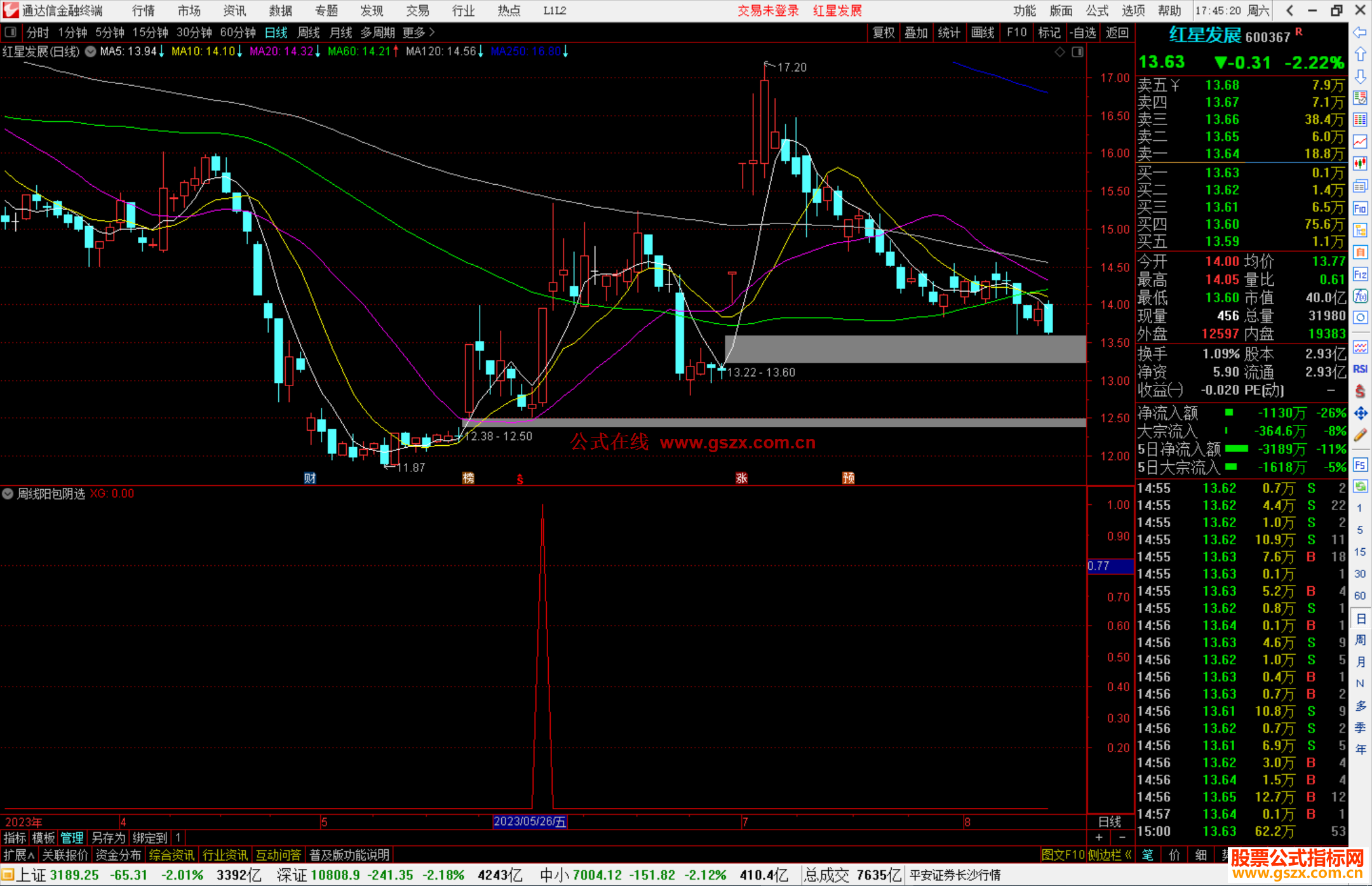This screenshot has width=1372, height=886.
Task: Click the orange document icon in right sidebar
Action: [x=1360, y=252]
